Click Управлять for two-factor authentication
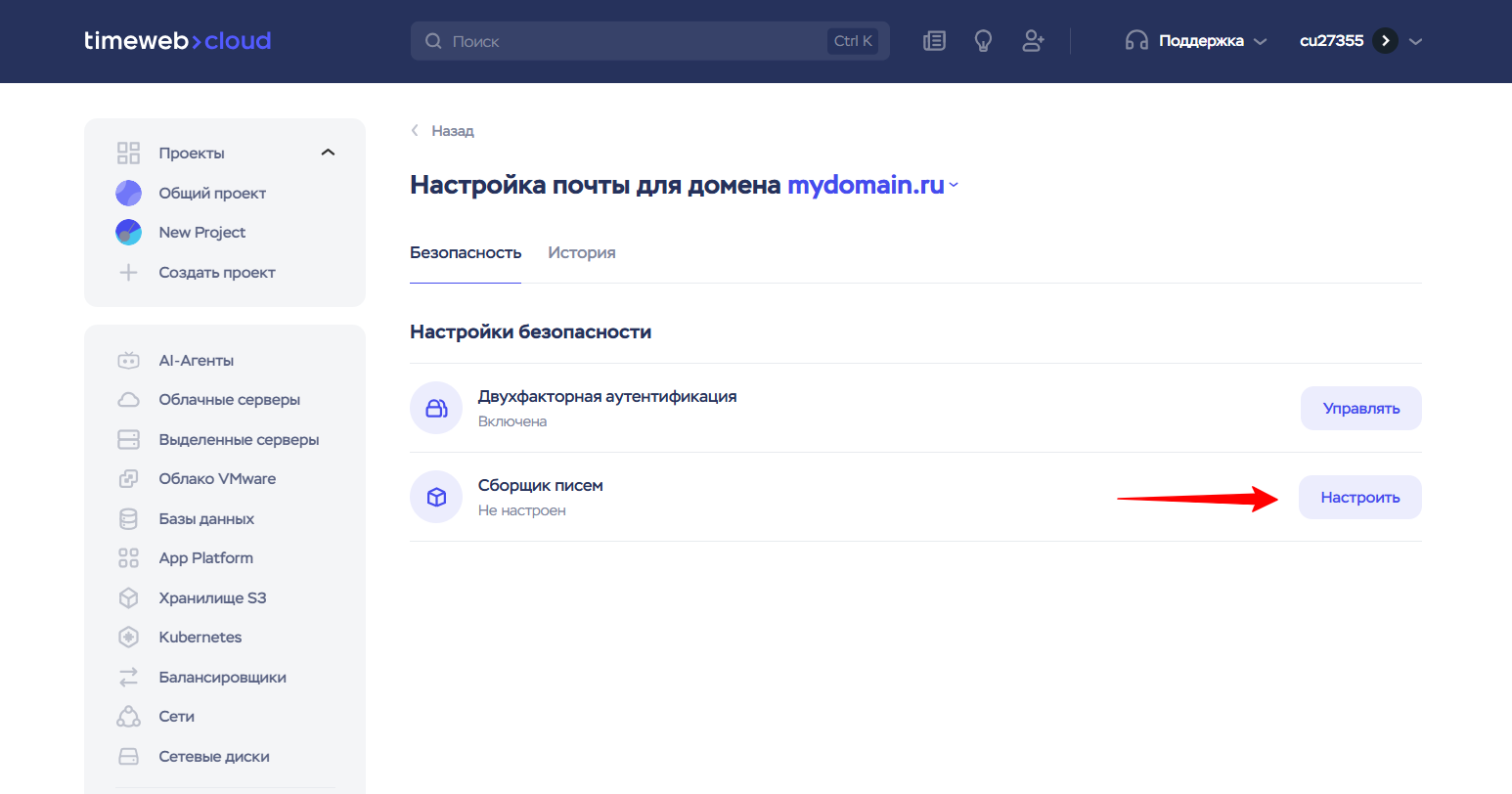 coord(1360,409)
